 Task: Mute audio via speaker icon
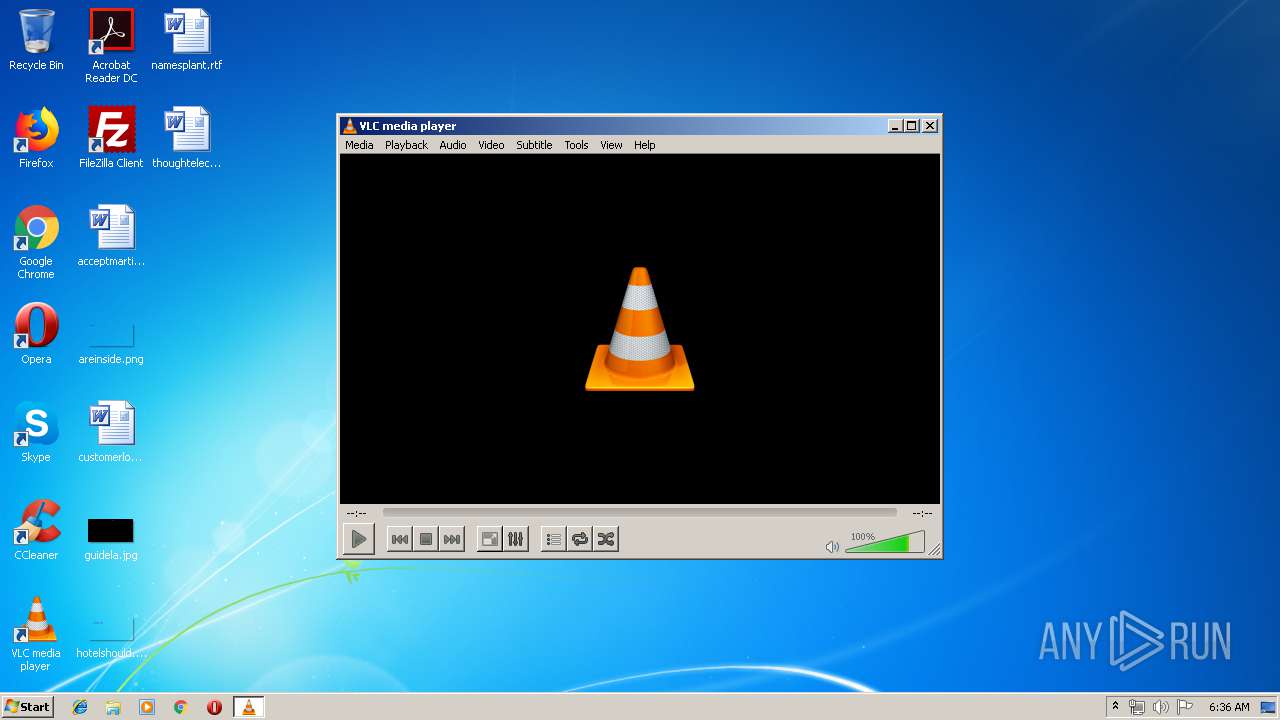[x=832, y=546]
